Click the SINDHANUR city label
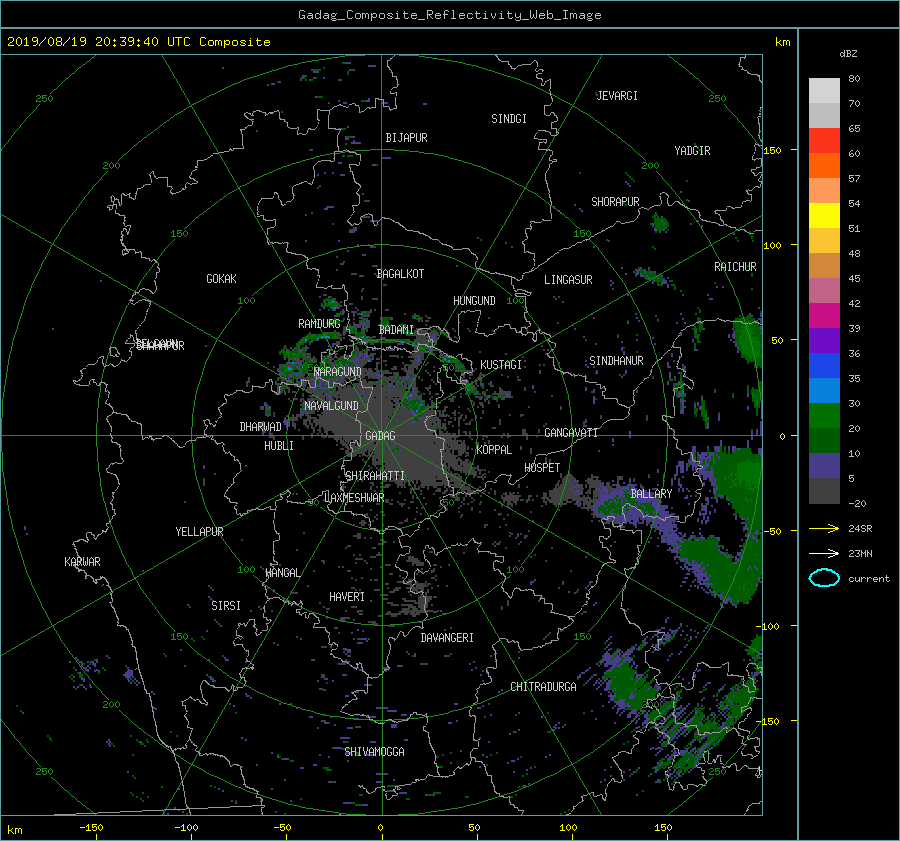This screenshot has width=900, height=841. 616,361
